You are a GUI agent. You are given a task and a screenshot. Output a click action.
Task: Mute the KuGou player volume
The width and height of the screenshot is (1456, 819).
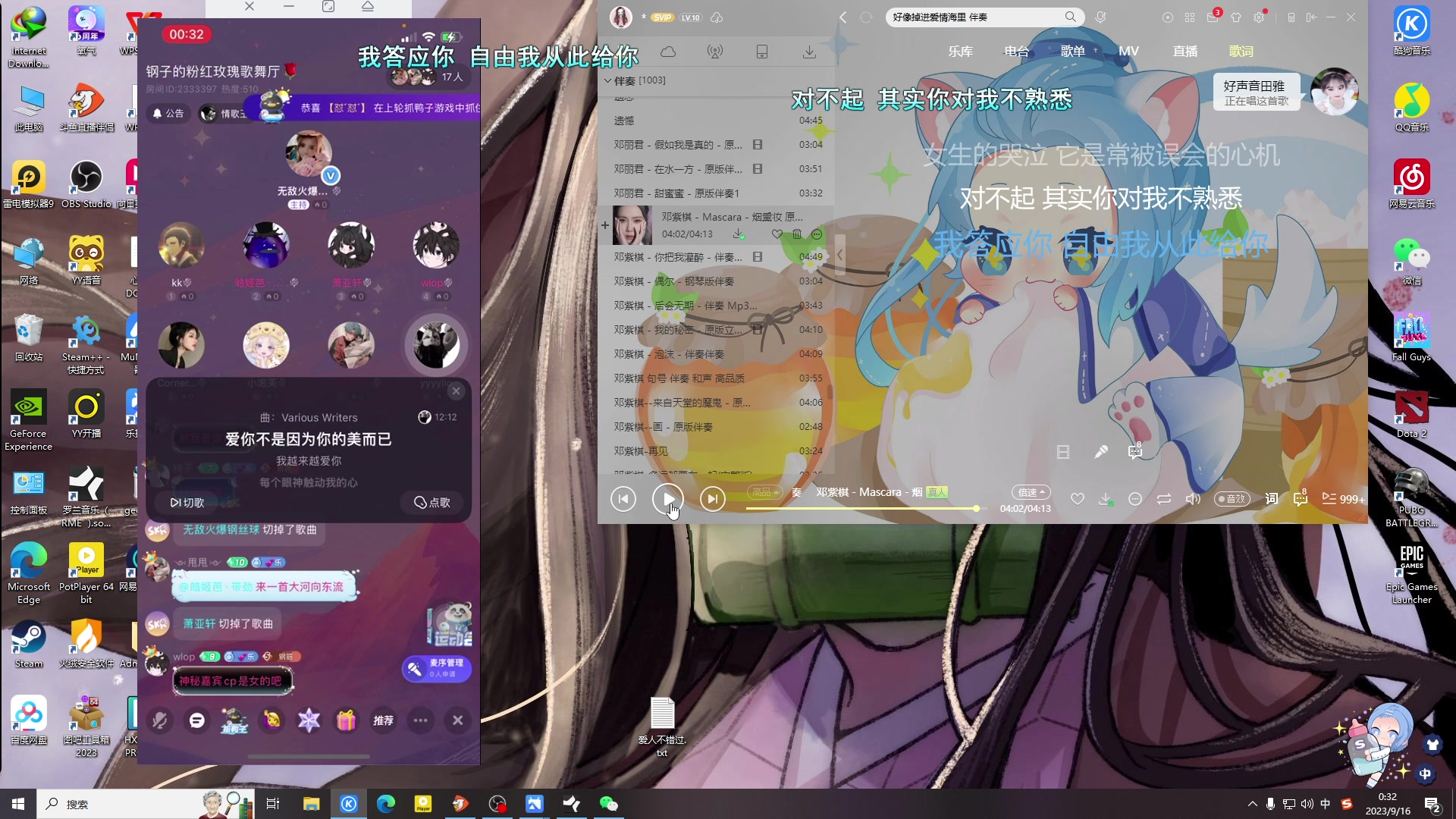1192,499
